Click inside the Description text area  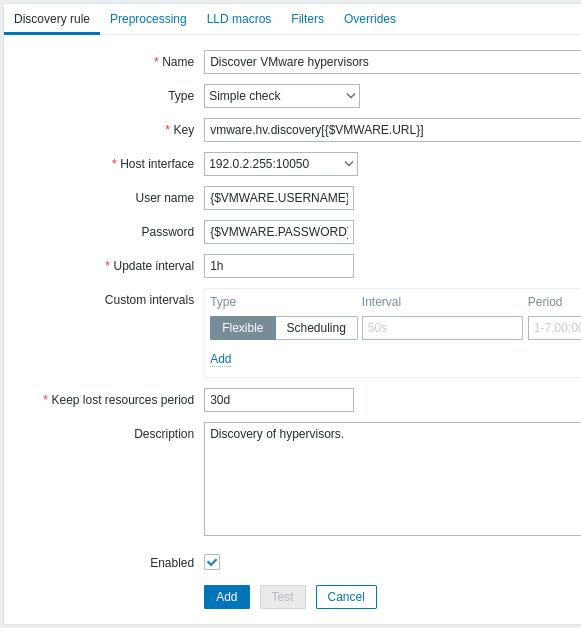tap(392, 479)
